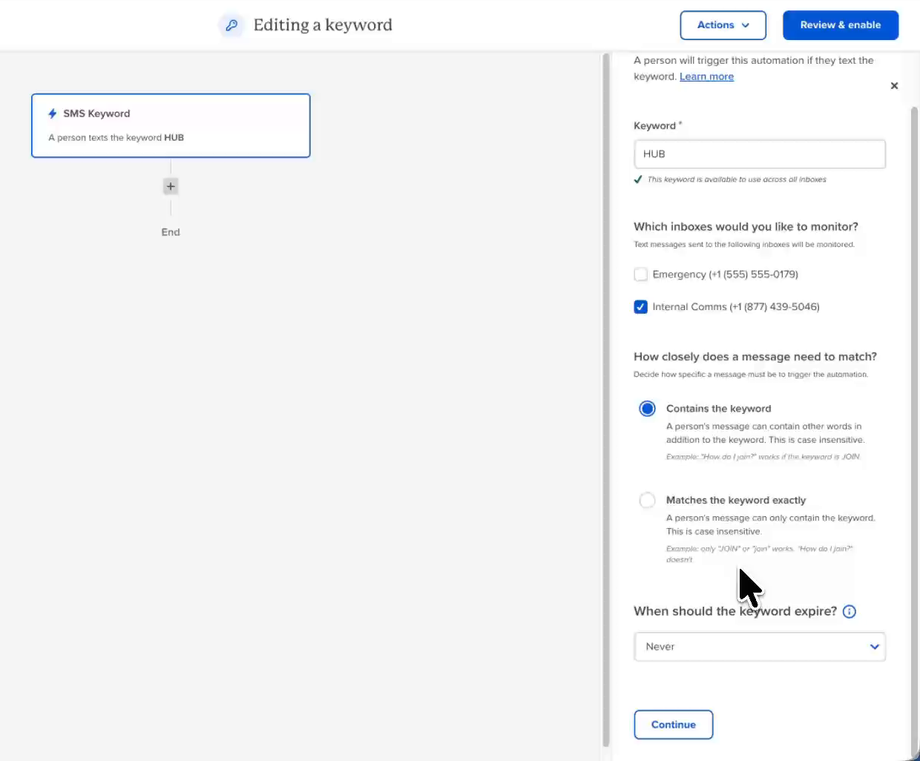Click the Review & enable button

click(x=840, y=25)
